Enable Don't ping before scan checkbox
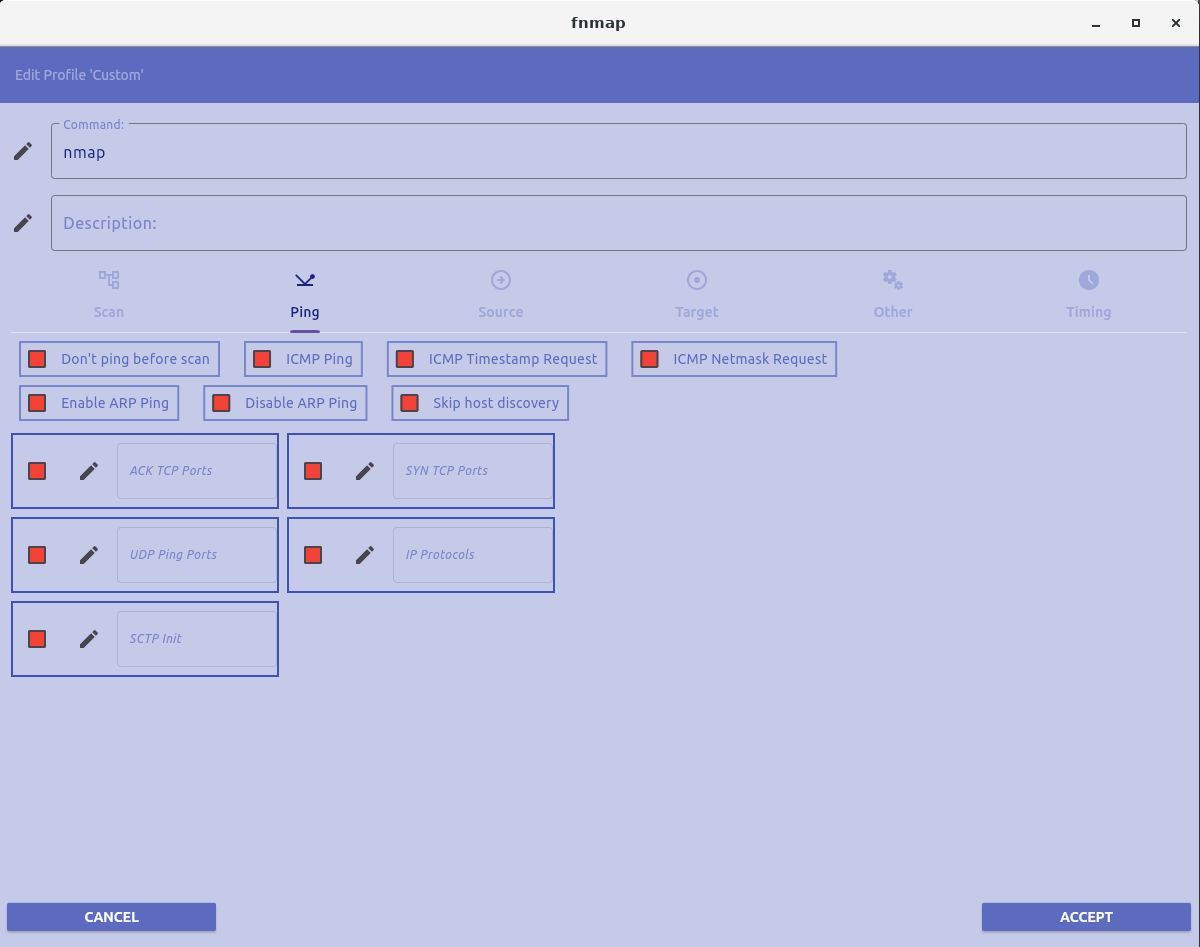 [38, 359]
